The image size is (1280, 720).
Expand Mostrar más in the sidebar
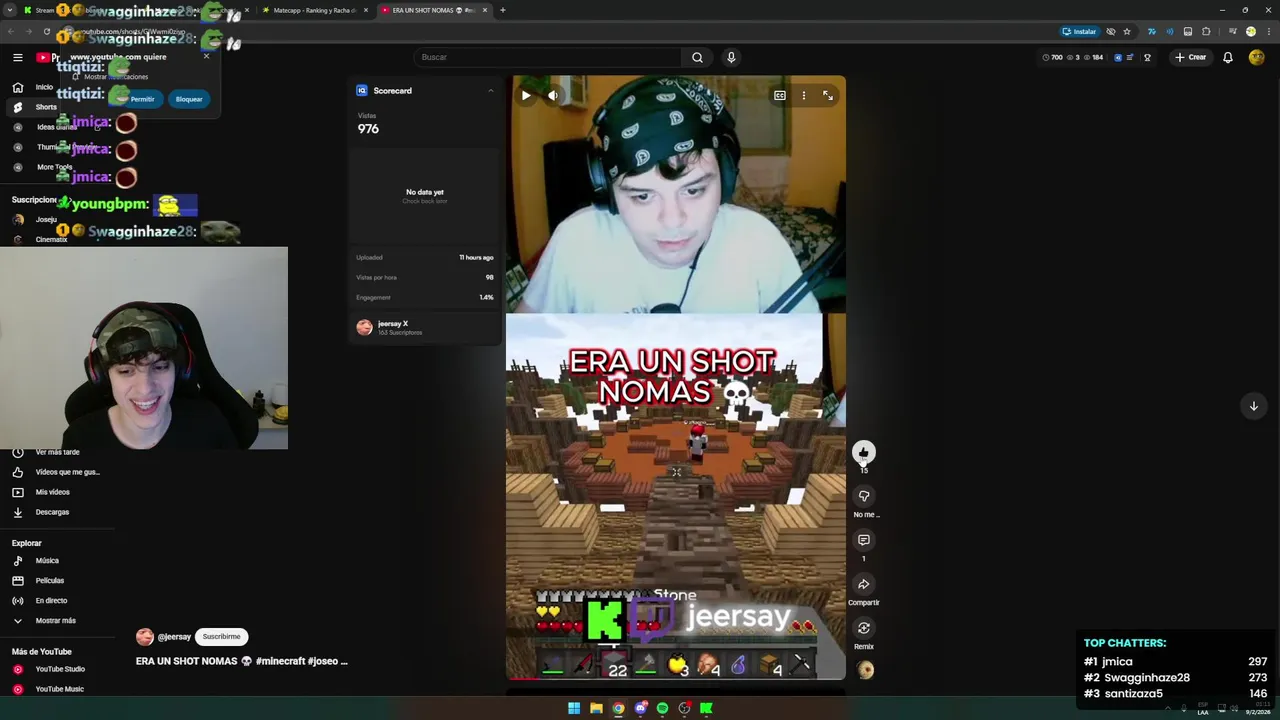pos(57,621)
